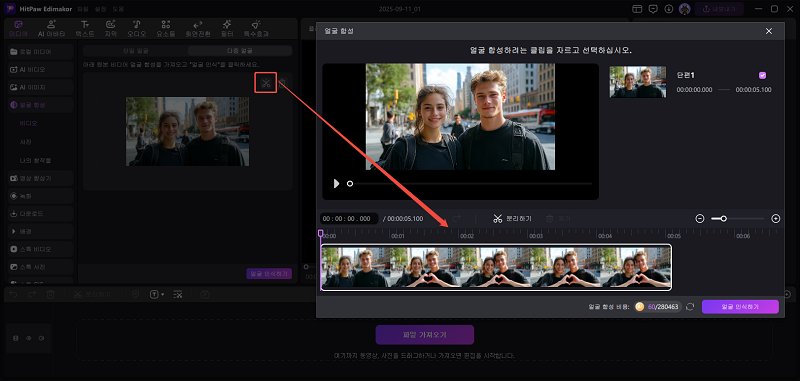Zoom out the dialog timeline with minus icon
Image resolution: width=800 pixels, height=381 pixels.
700,218
